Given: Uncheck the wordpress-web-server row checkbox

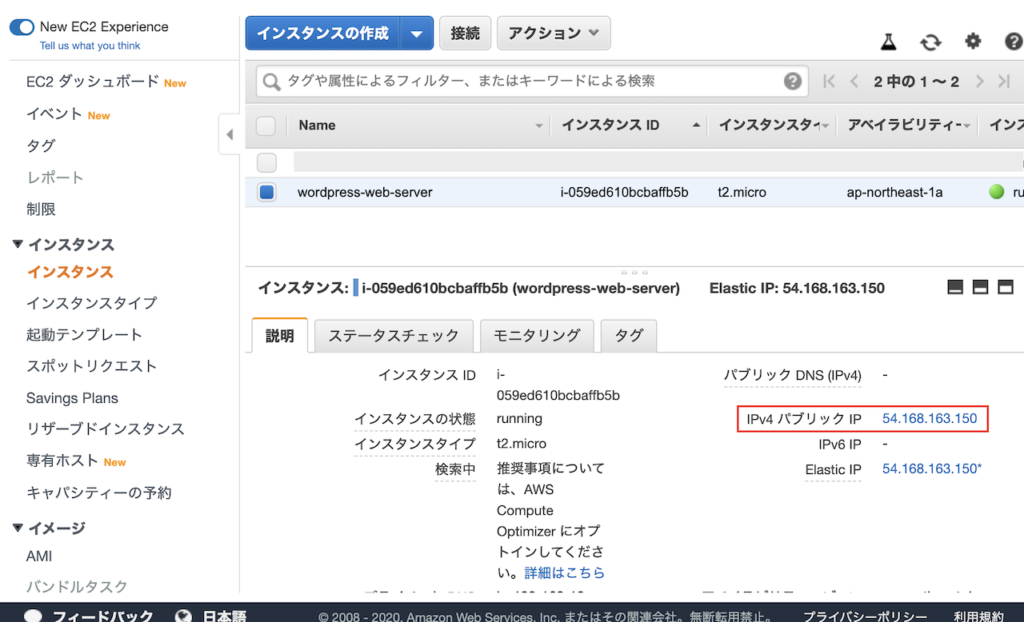Looking at the screenshot, I should (267, 192).
